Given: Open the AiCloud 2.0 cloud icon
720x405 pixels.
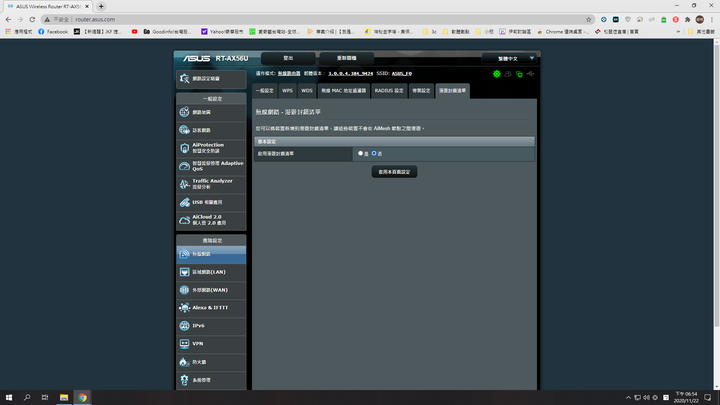Looking at the screenshot, I should coord(185,220).
